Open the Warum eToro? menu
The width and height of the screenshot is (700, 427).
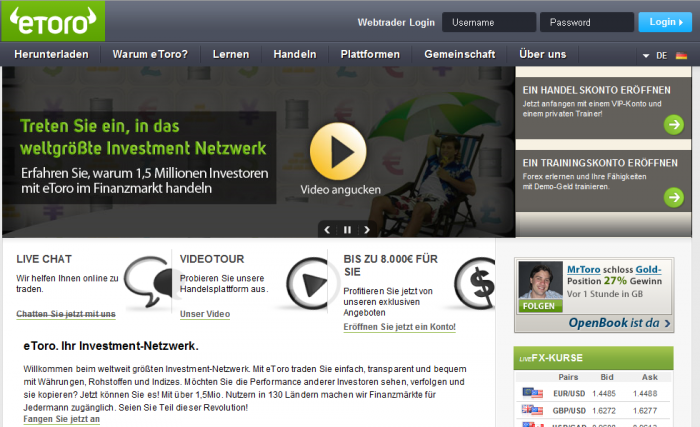(x=150, y=54)
